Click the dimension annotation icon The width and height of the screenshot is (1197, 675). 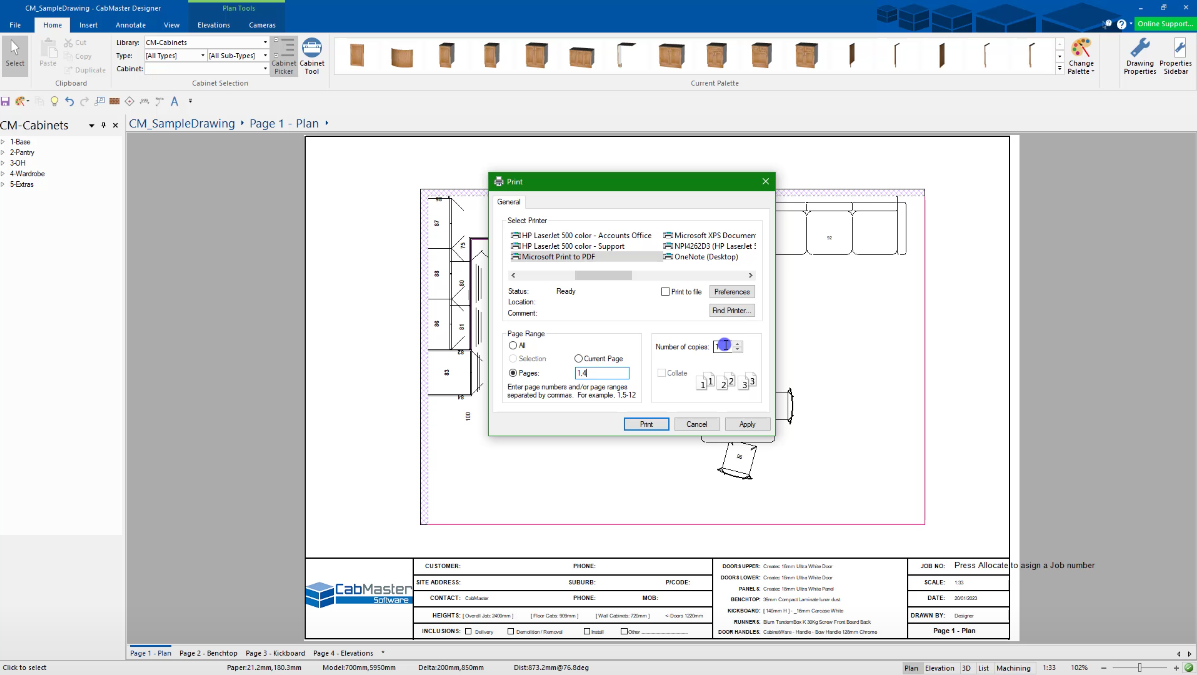coord(144,101)
